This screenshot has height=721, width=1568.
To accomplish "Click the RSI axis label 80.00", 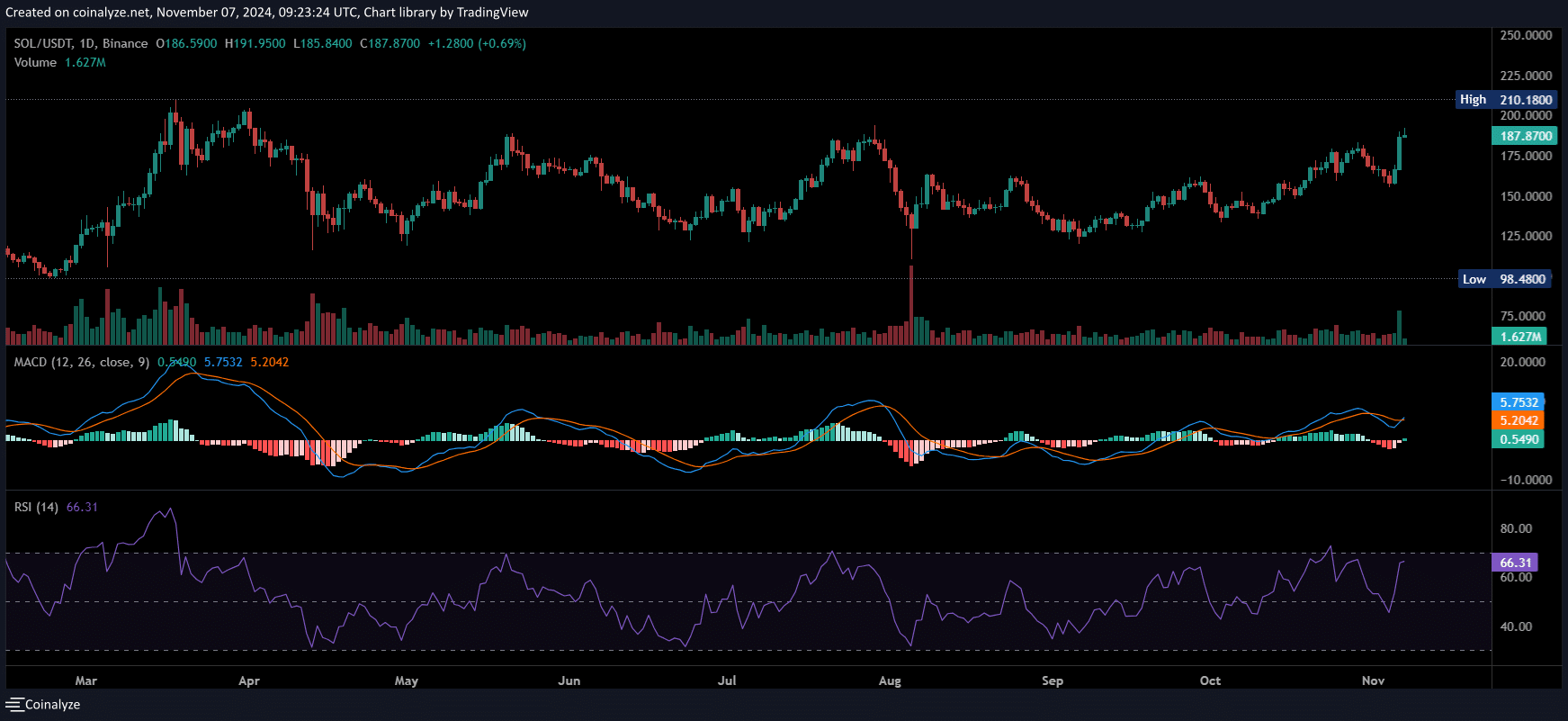I will [1516, 528].
